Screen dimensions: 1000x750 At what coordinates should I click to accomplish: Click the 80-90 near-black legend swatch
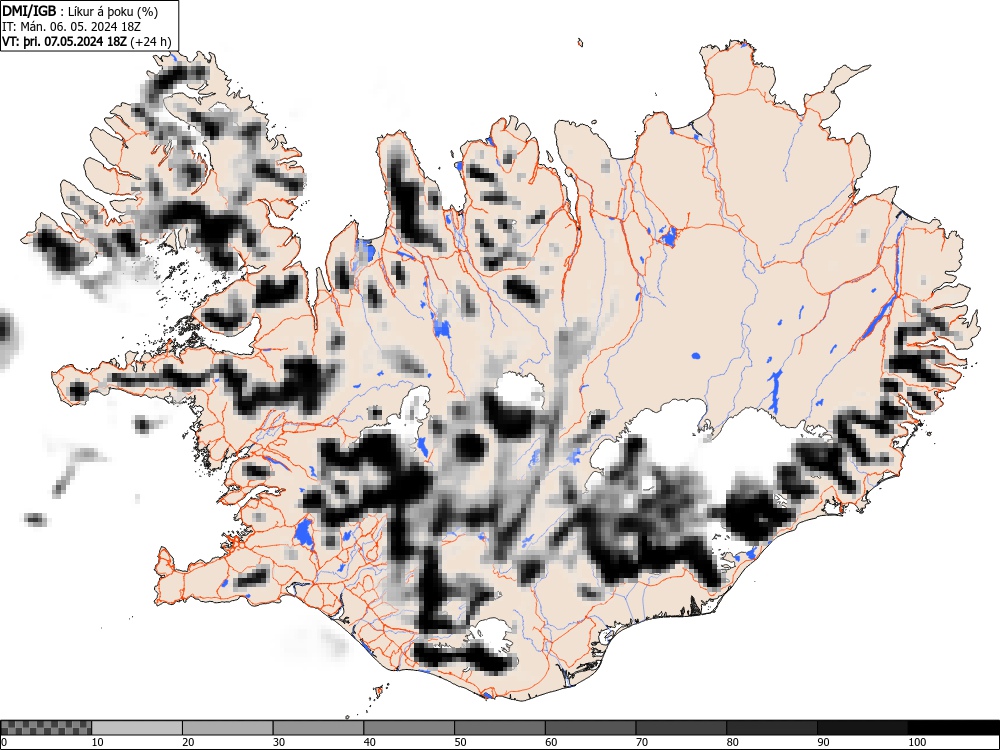click(772, 728)
